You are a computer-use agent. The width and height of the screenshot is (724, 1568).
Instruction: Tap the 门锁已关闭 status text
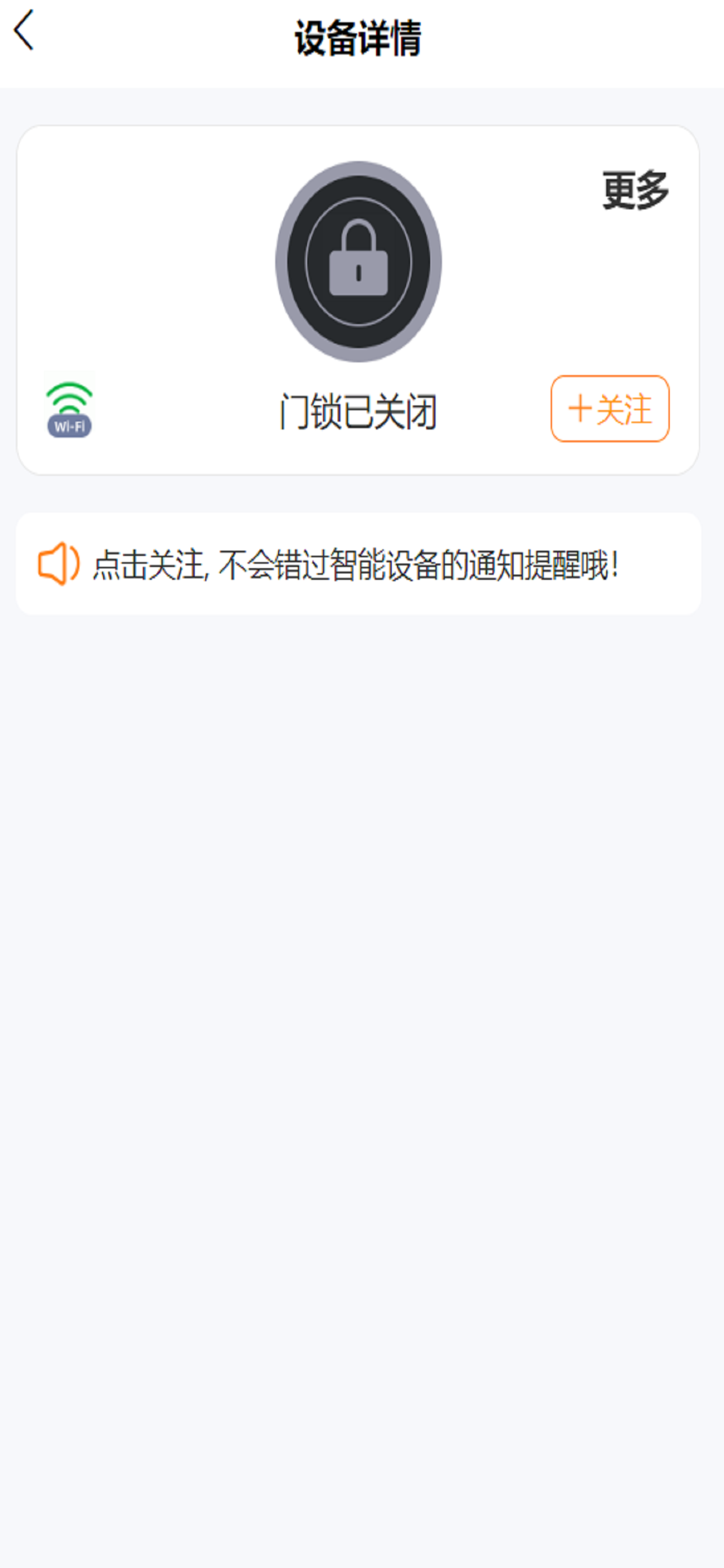pyautogui.click(x=359, y=411)
